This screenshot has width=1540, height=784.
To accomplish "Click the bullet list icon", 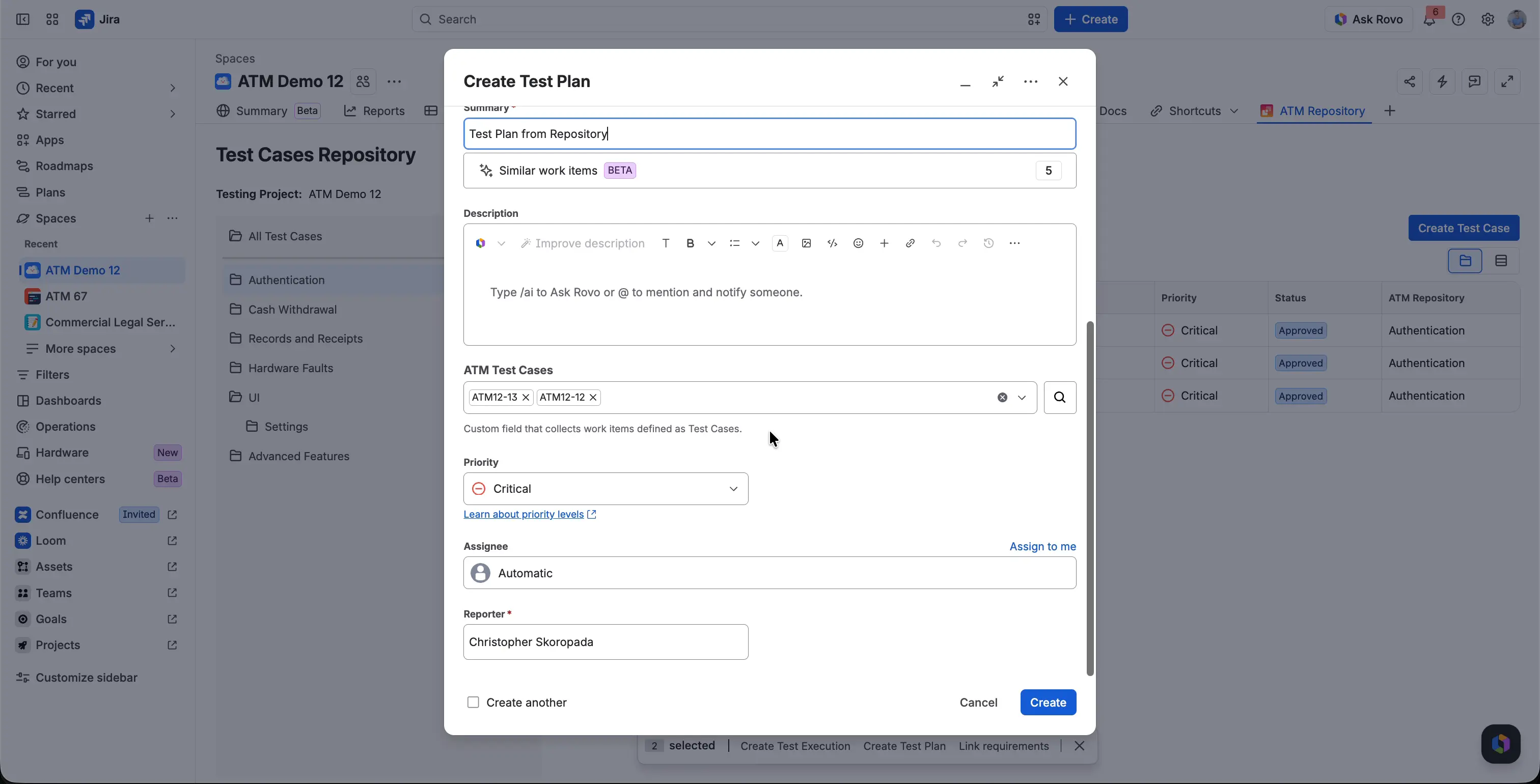I will [x=735, y=243].
